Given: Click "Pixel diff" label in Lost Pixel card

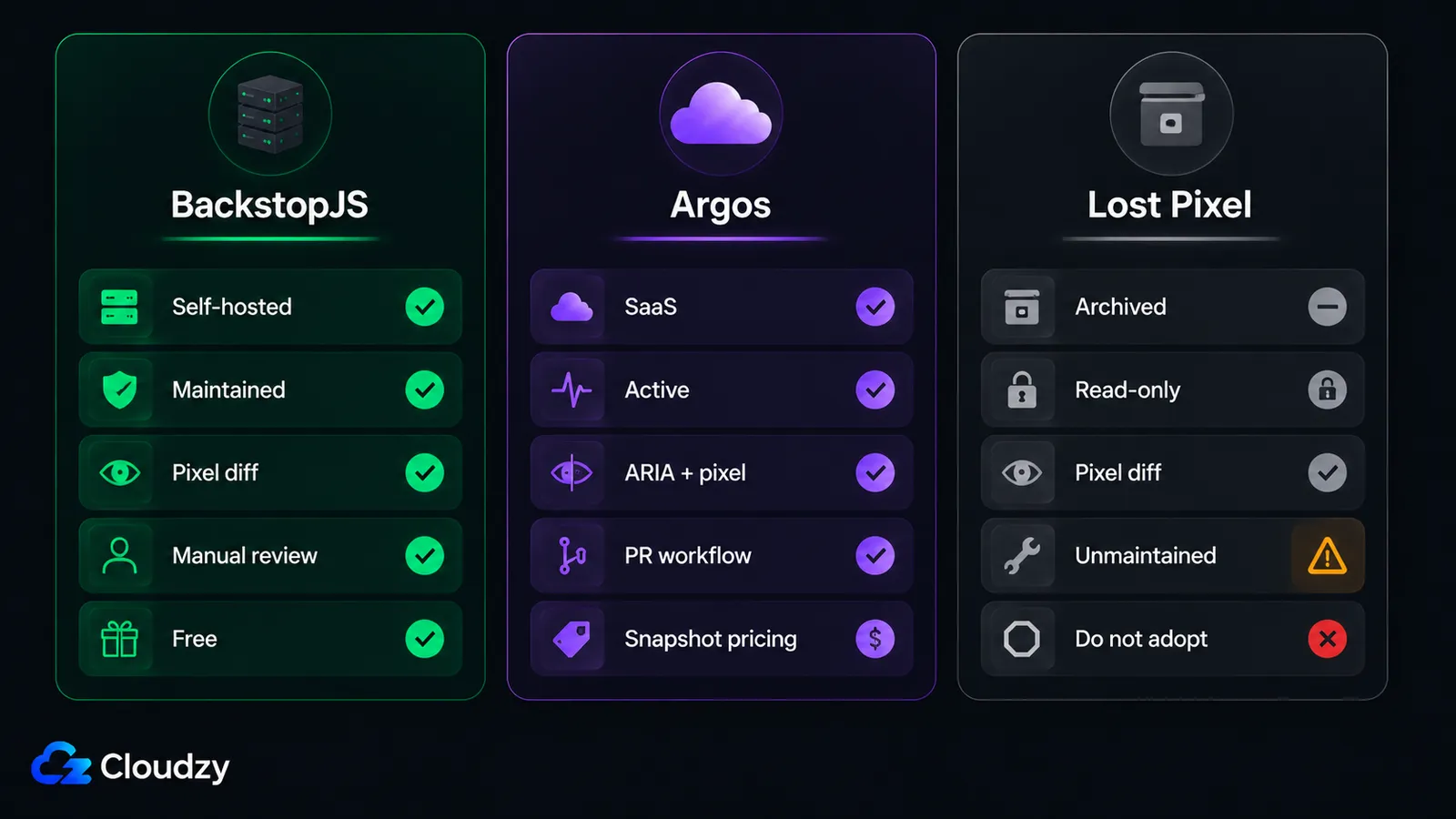Looking at the screenshot, I should pyautogui.click(x=1118, y=472).
